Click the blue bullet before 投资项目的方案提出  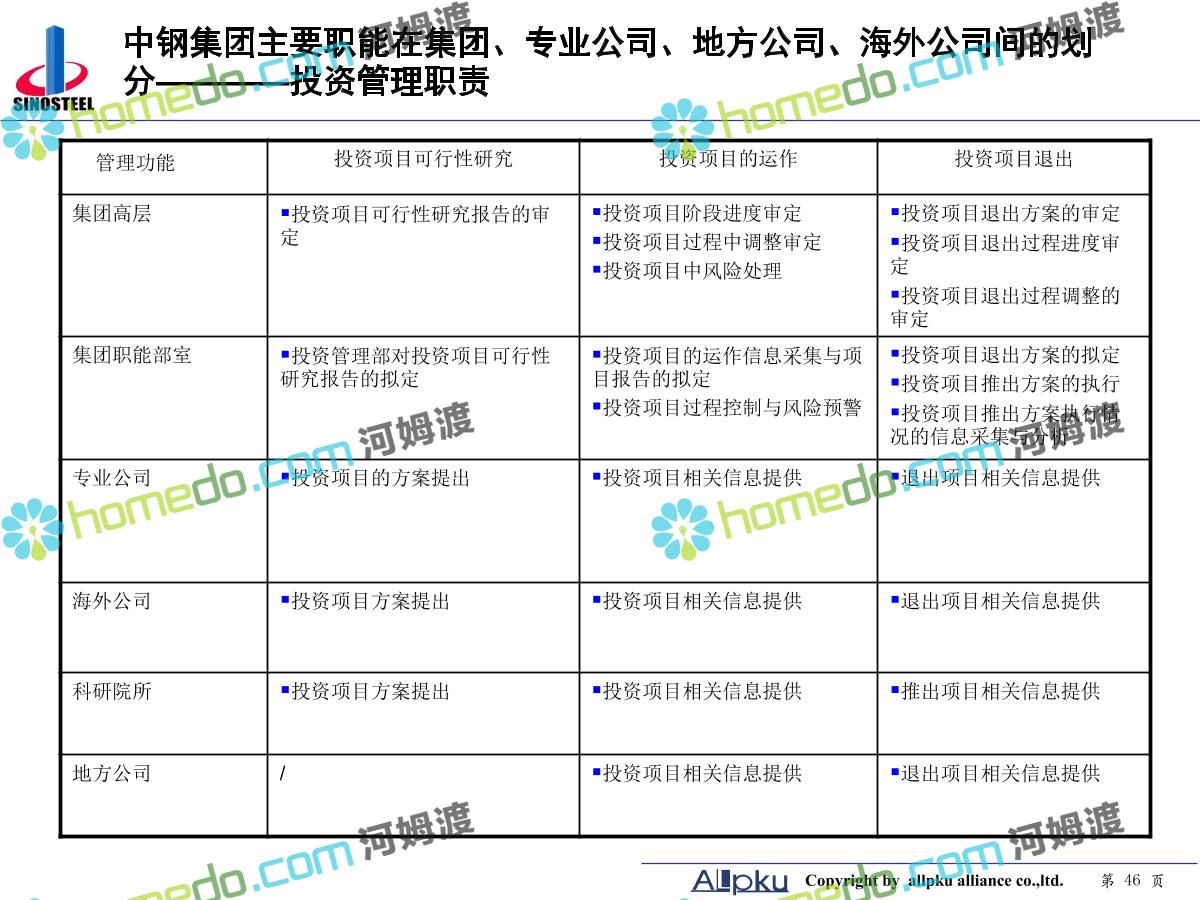[x=285, y=476]
